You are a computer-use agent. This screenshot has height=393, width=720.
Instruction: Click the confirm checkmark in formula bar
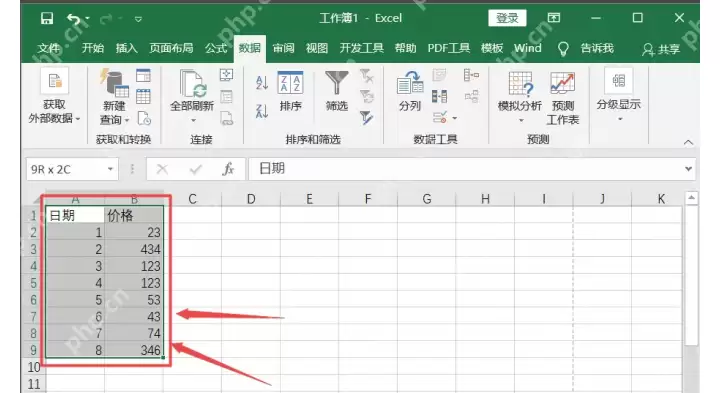tap(196, 169)
